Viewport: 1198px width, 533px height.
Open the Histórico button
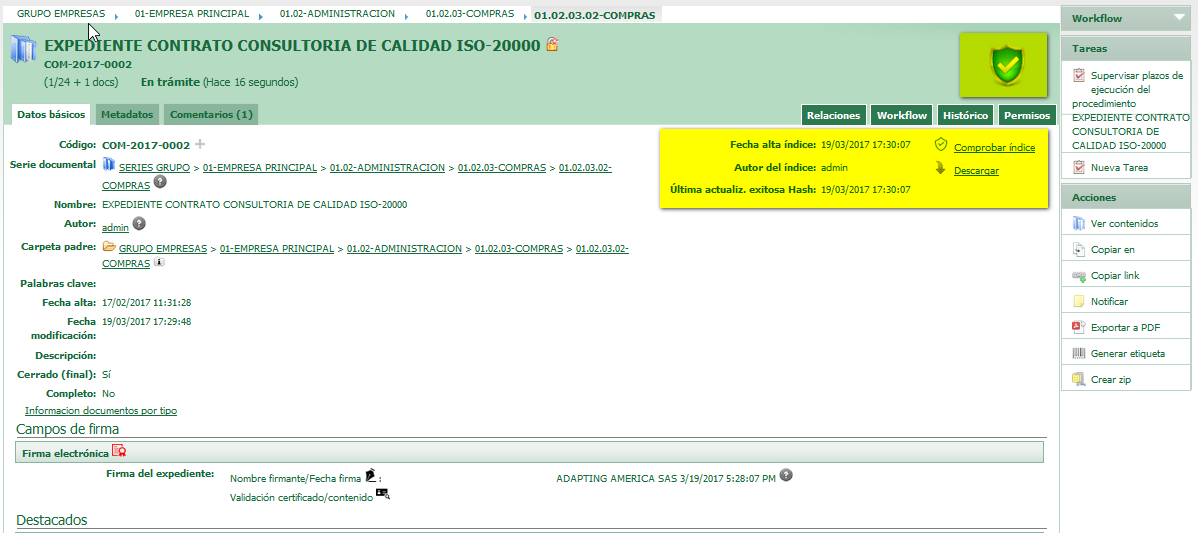point(965,115)
